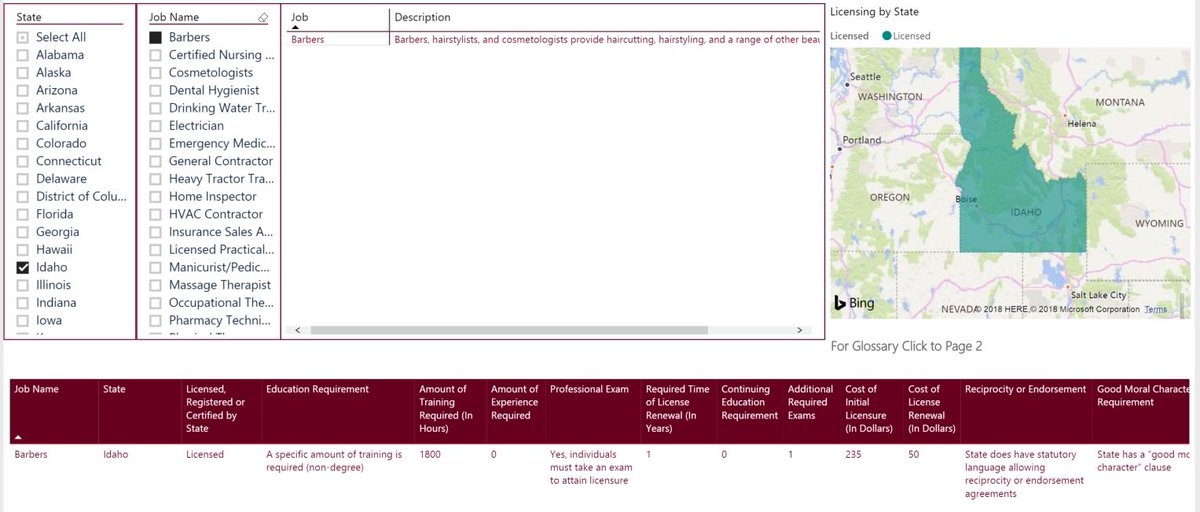This screenshot has width=1200, height=512.
Task: Select the Occupational The... job checkbox
Action: pos(155,302)
